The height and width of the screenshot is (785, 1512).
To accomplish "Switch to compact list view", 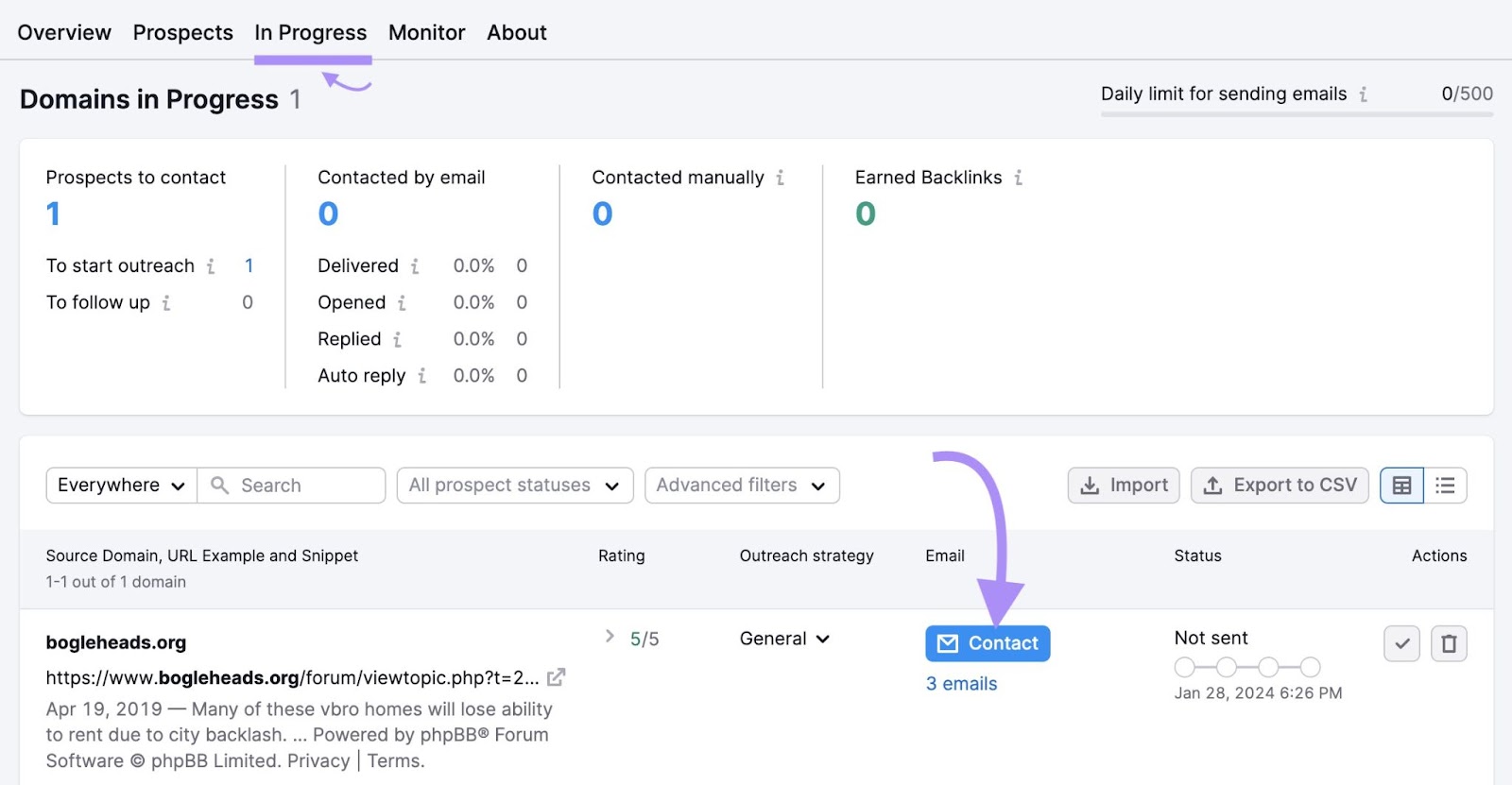I will coord(1445,486).
